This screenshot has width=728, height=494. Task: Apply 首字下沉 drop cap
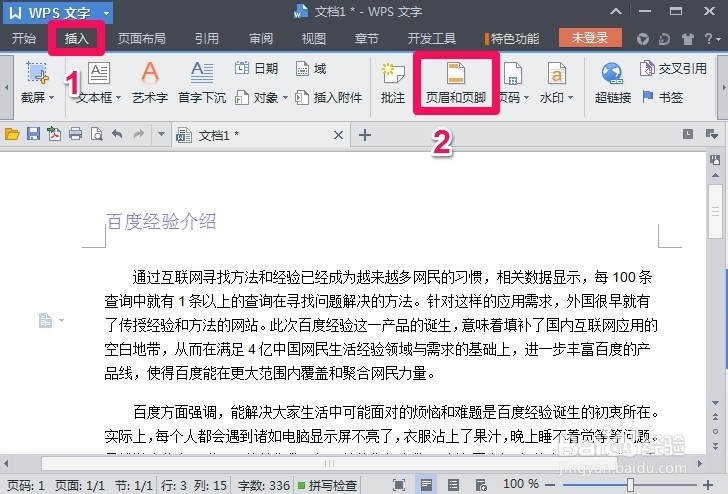(202, 83)
